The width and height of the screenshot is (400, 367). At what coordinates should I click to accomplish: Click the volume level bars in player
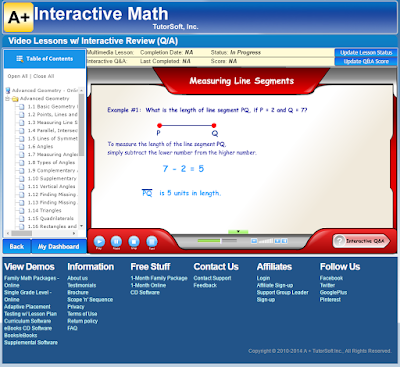pos(266,241)
